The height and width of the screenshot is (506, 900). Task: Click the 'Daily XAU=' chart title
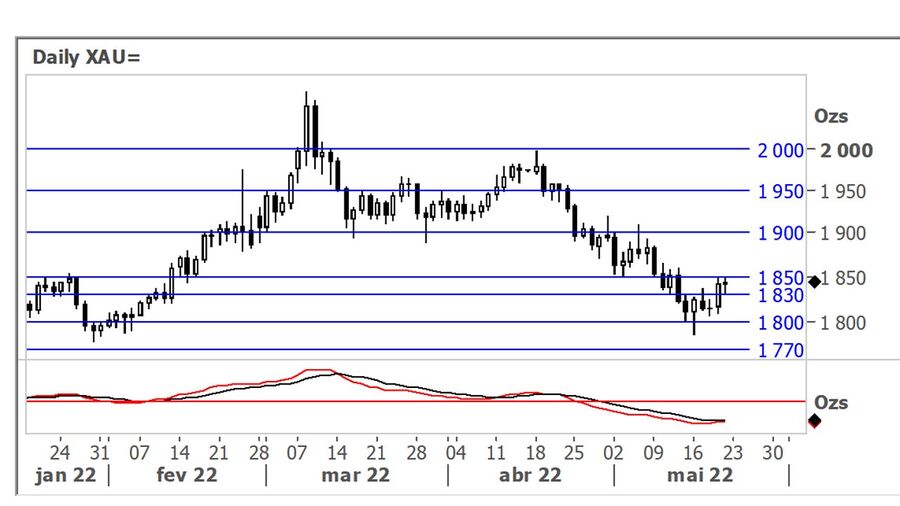pos(86,57)
